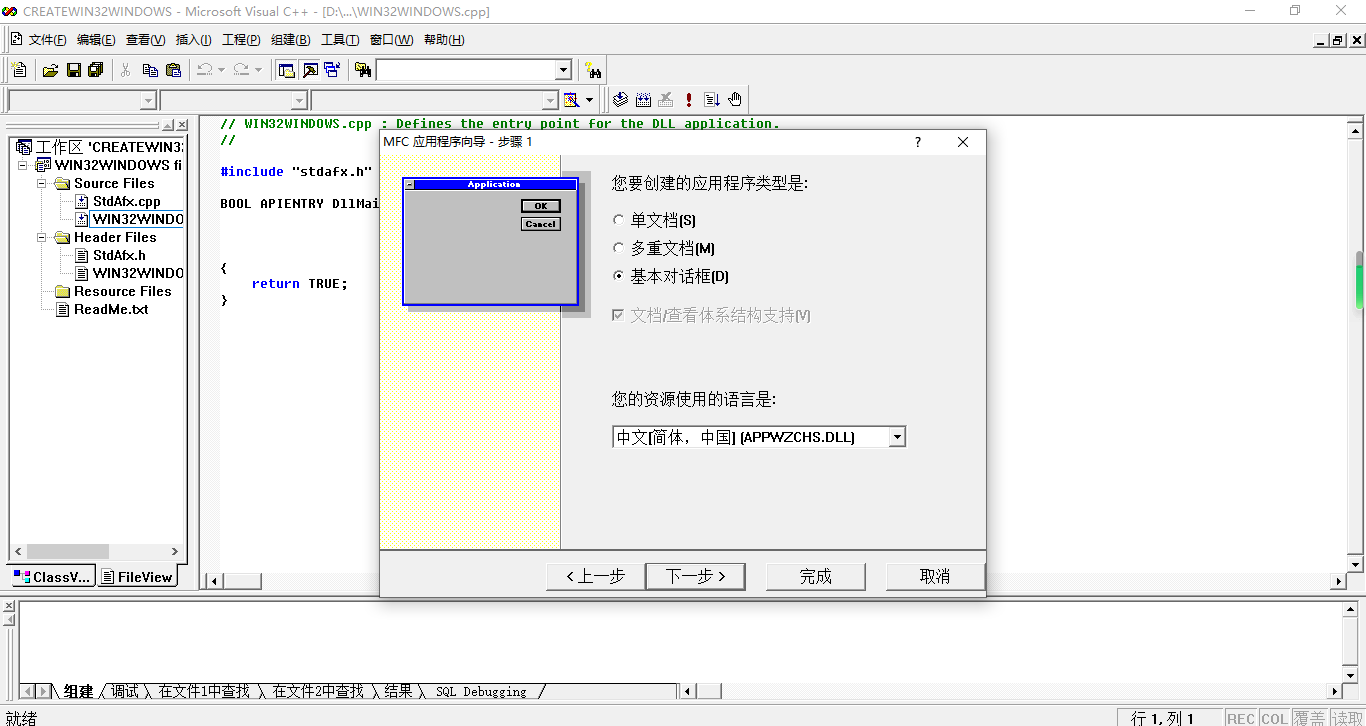The width and height of the screenshot is (1366, 726).
Task: Click the Find in Files icon
Action: click(363, 70)
